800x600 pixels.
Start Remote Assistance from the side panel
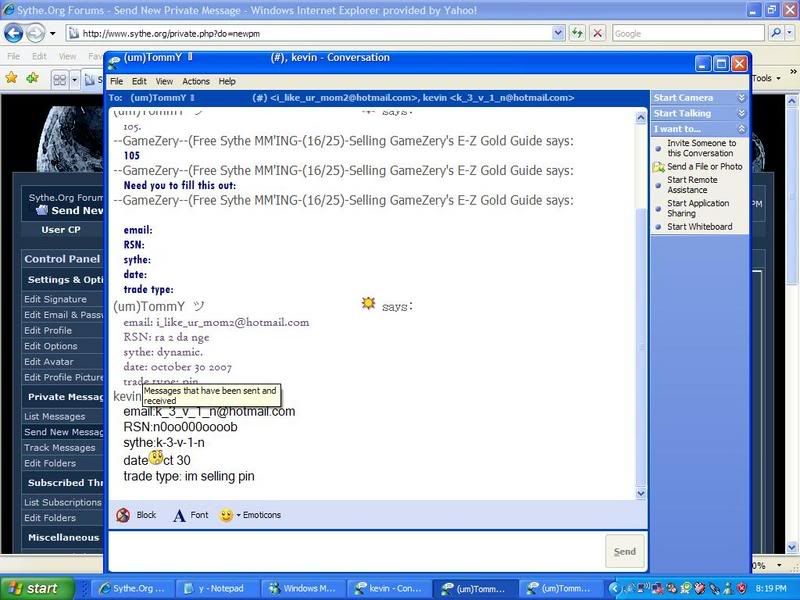coord(692,185)
